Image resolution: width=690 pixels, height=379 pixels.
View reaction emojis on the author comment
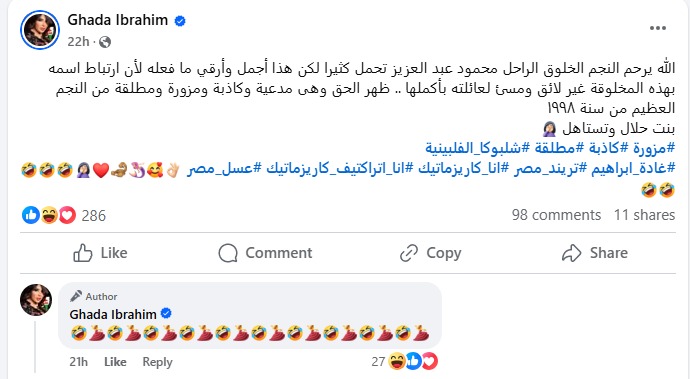(x=414, y=361)
